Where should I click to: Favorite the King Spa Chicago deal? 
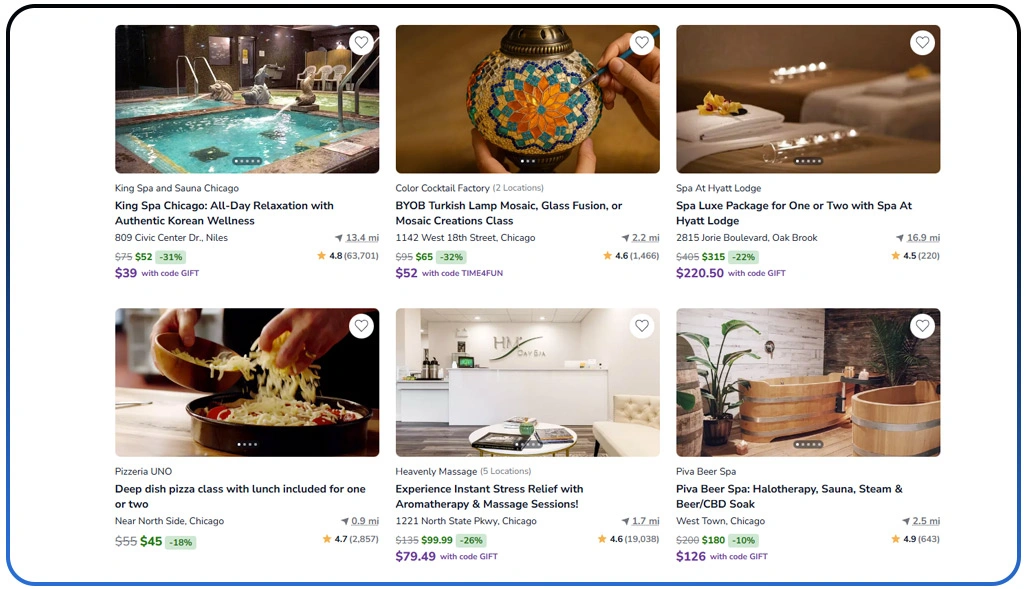tap(361, 43)
